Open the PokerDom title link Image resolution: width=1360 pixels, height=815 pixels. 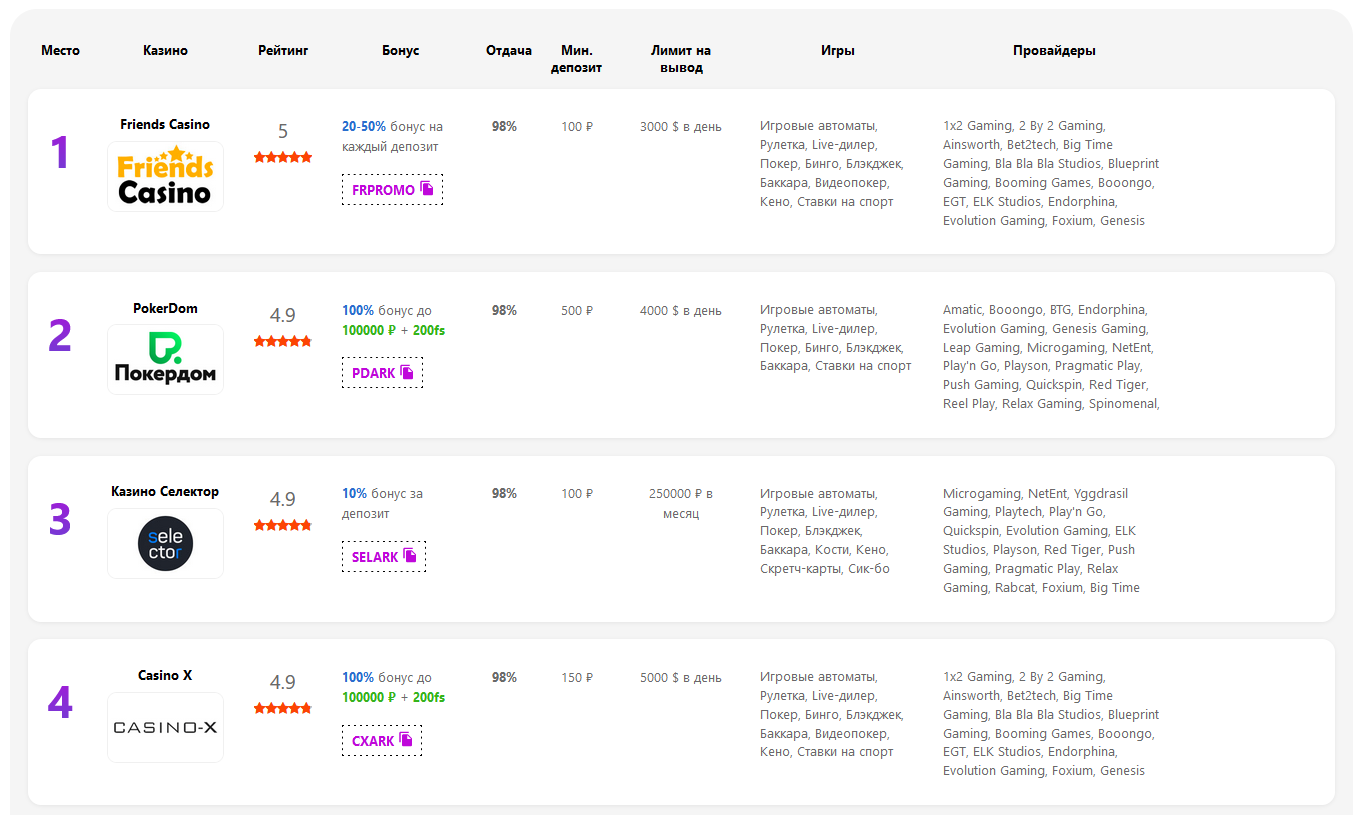coord(165,308)
